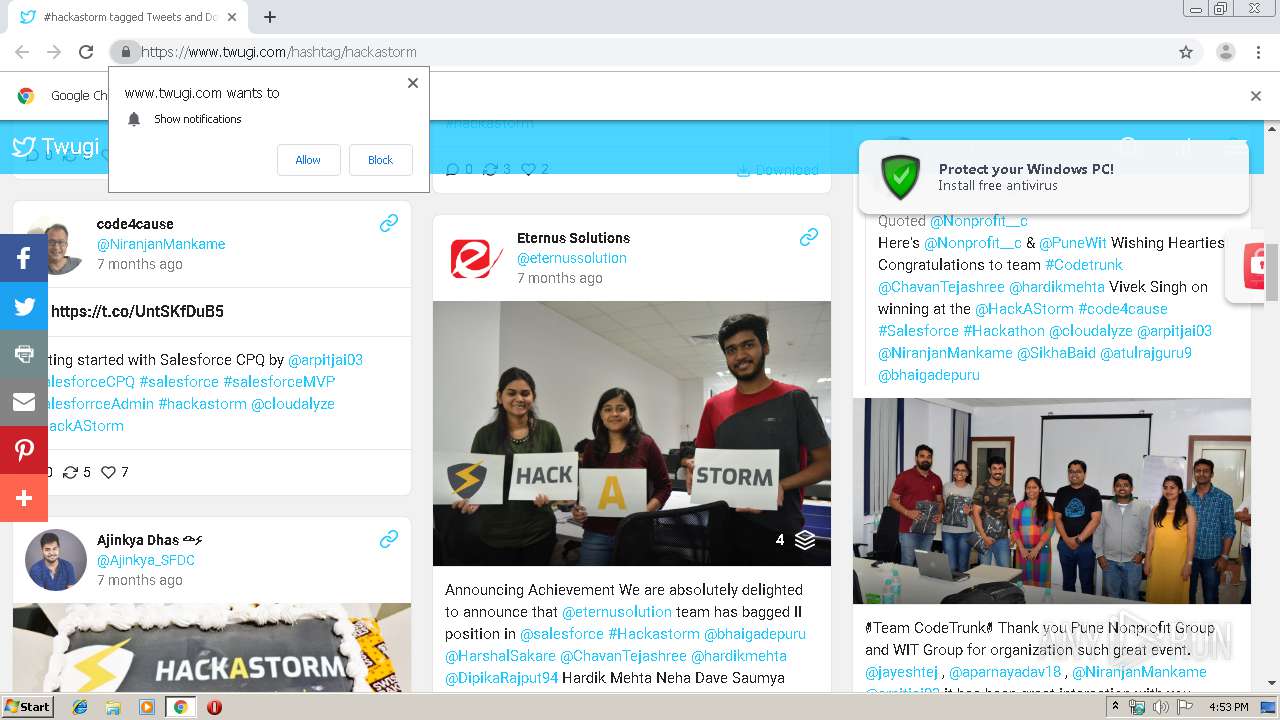Open the HACKASTORM cake image
Screen dimensions: 1280x720
[x=212, y=647]
